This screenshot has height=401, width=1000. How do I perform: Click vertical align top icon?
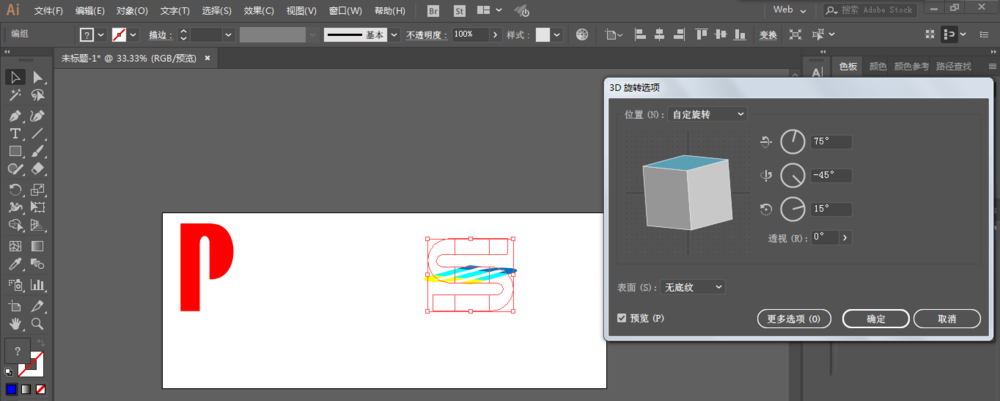(x=702, y=34)
